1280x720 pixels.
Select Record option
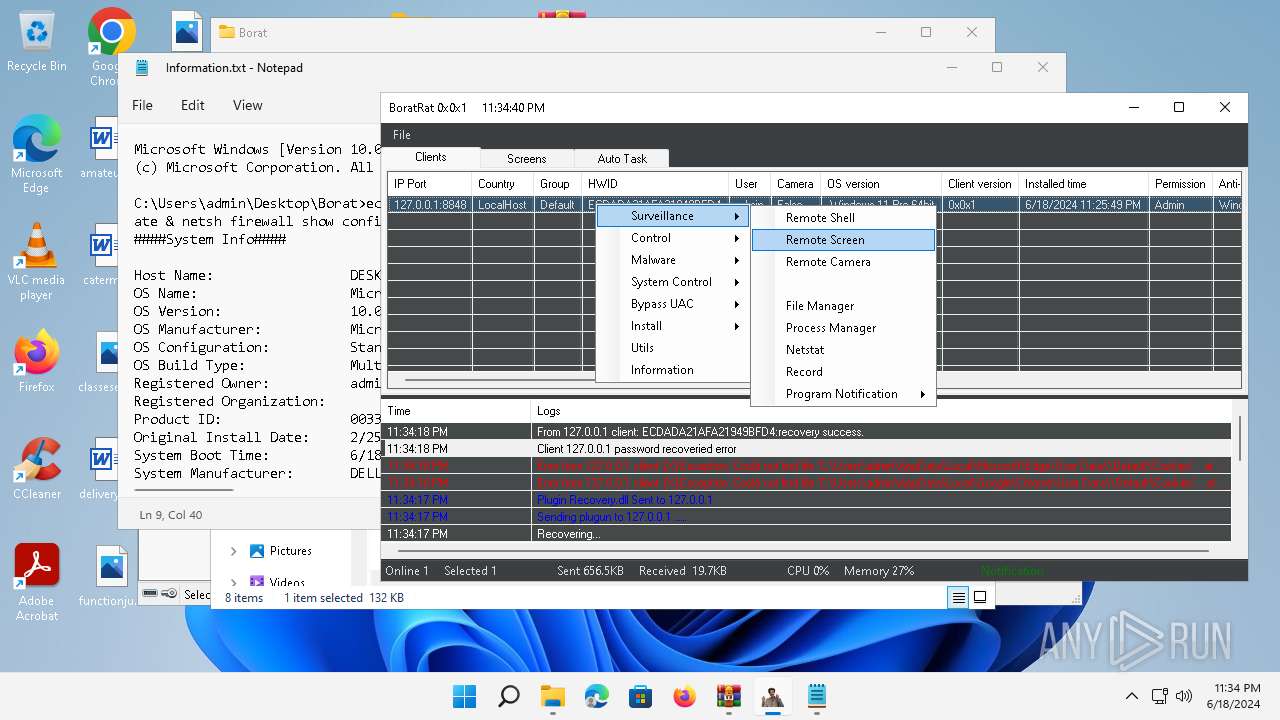coord(843,372)
